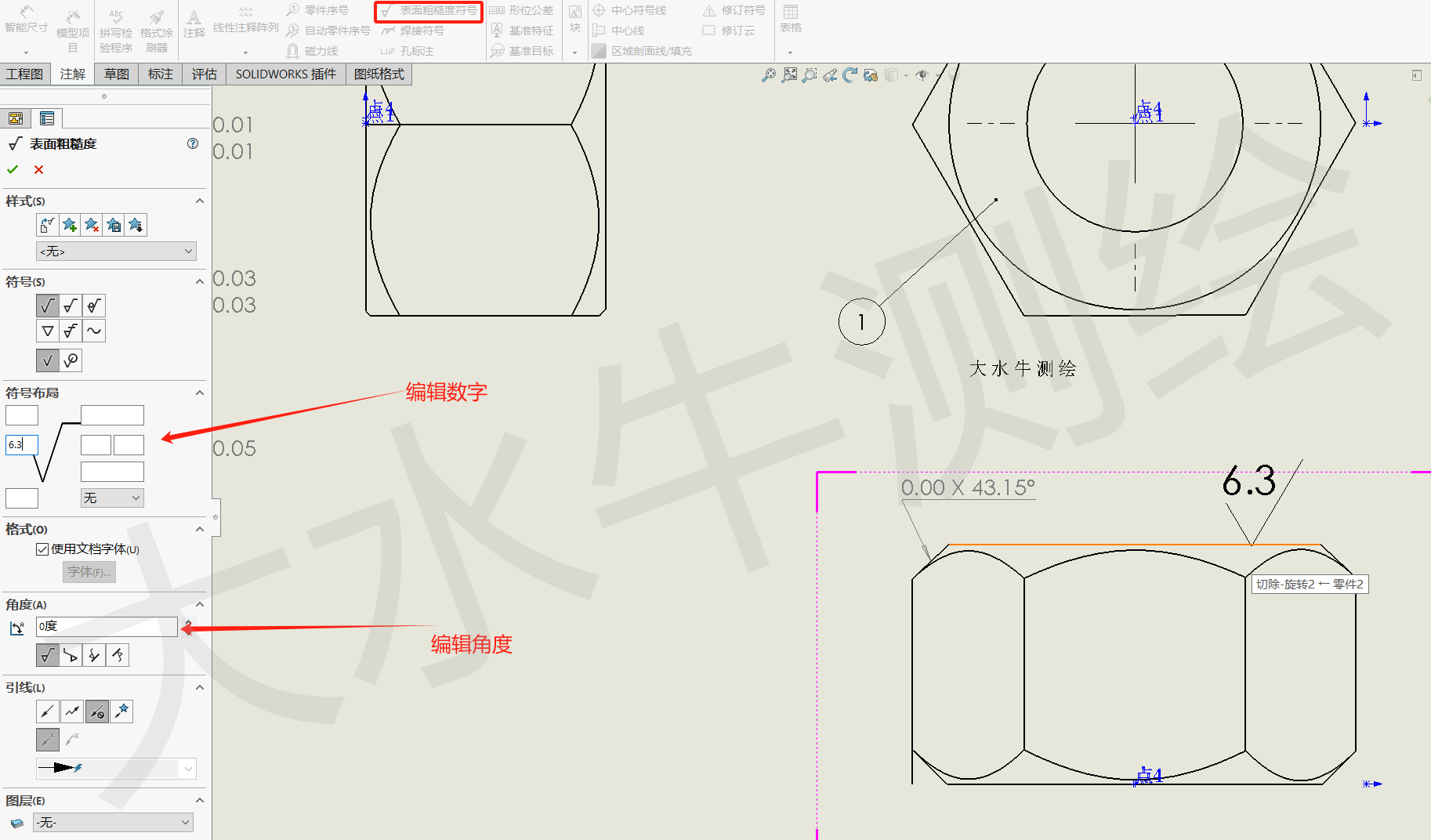The height and width of the screenshot is (840, 1431).
Task: Collapse the Style (样式) section
Action: tap(200, 201)
